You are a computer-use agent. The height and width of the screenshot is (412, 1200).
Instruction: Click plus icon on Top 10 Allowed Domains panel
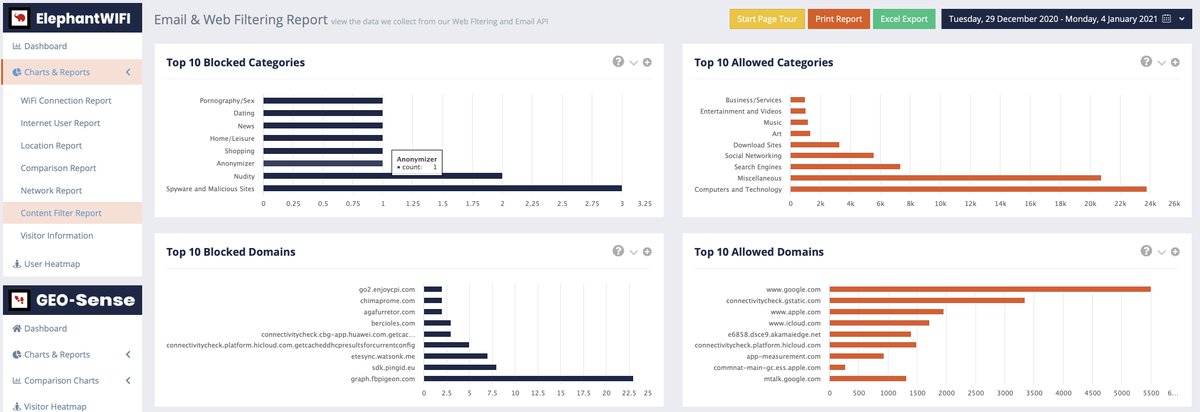point(1175,252)
